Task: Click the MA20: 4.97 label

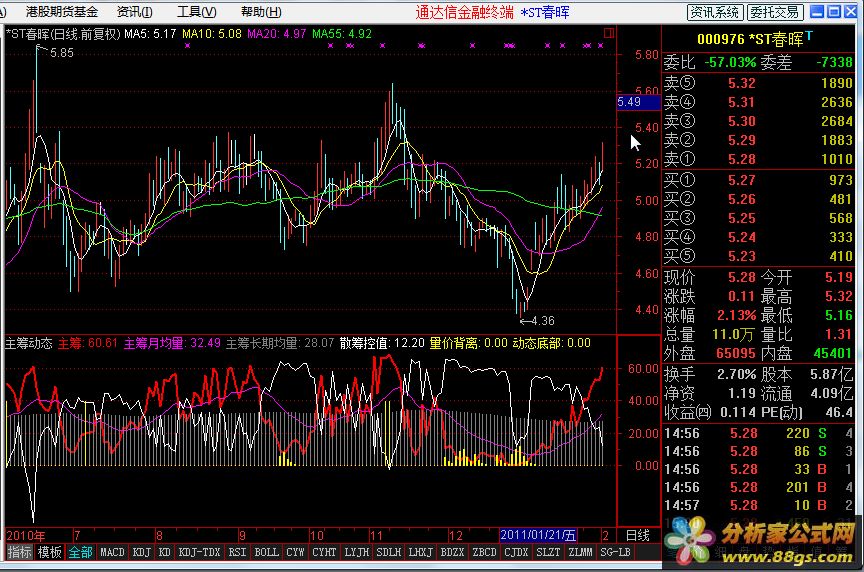Action: click(277, 34)
